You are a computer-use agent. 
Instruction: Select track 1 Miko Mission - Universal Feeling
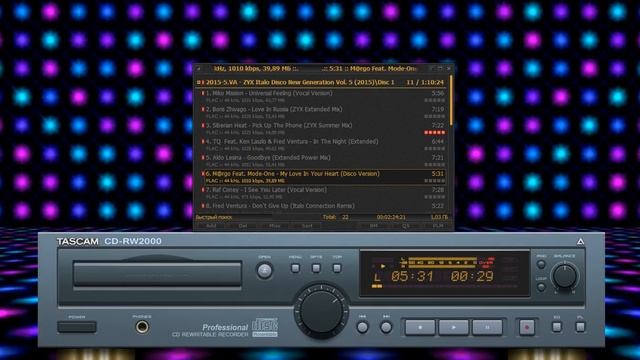[x=323, y=96]
